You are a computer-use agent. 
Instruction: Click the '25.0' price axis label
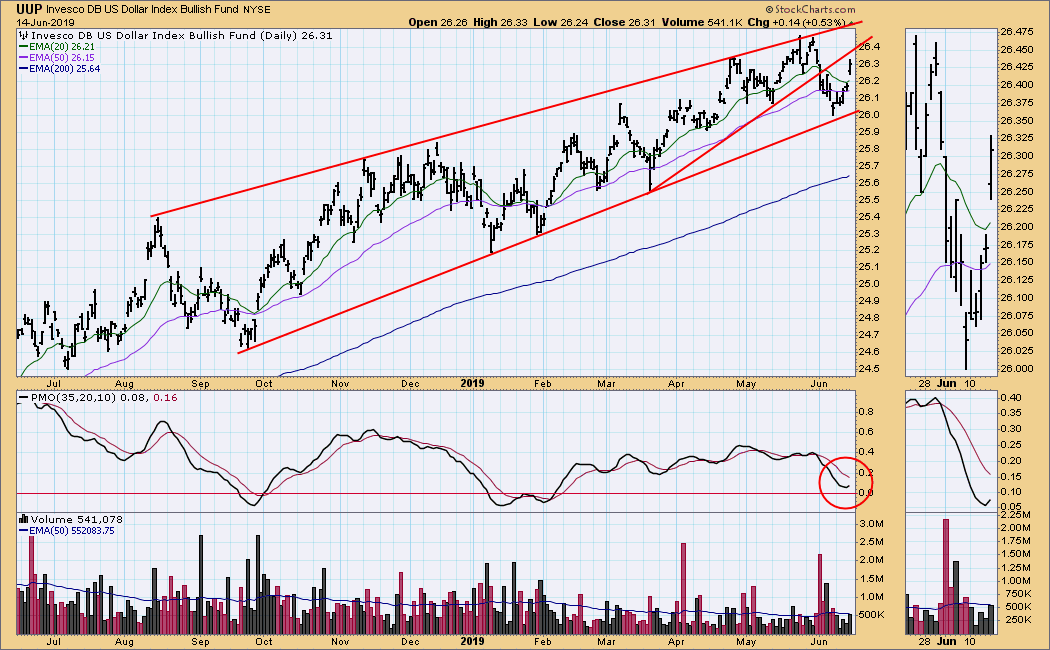tap(869, 284)
